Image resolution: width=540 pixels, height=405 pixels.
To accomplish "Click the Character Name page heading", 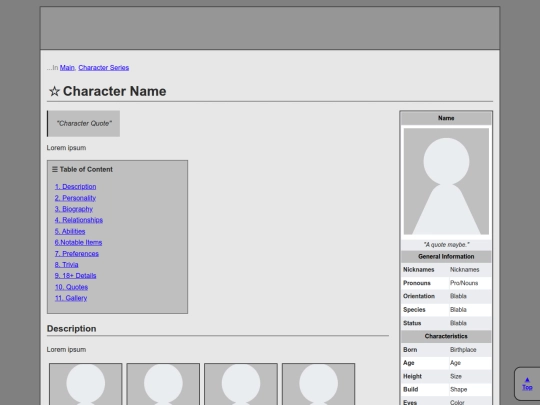I will click(114, 92).
